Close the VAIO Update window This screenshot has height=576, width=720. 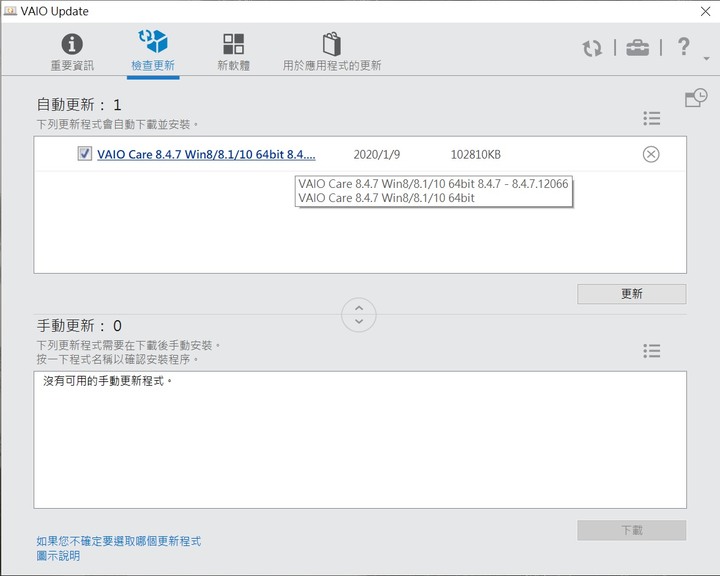coord(706,11)
